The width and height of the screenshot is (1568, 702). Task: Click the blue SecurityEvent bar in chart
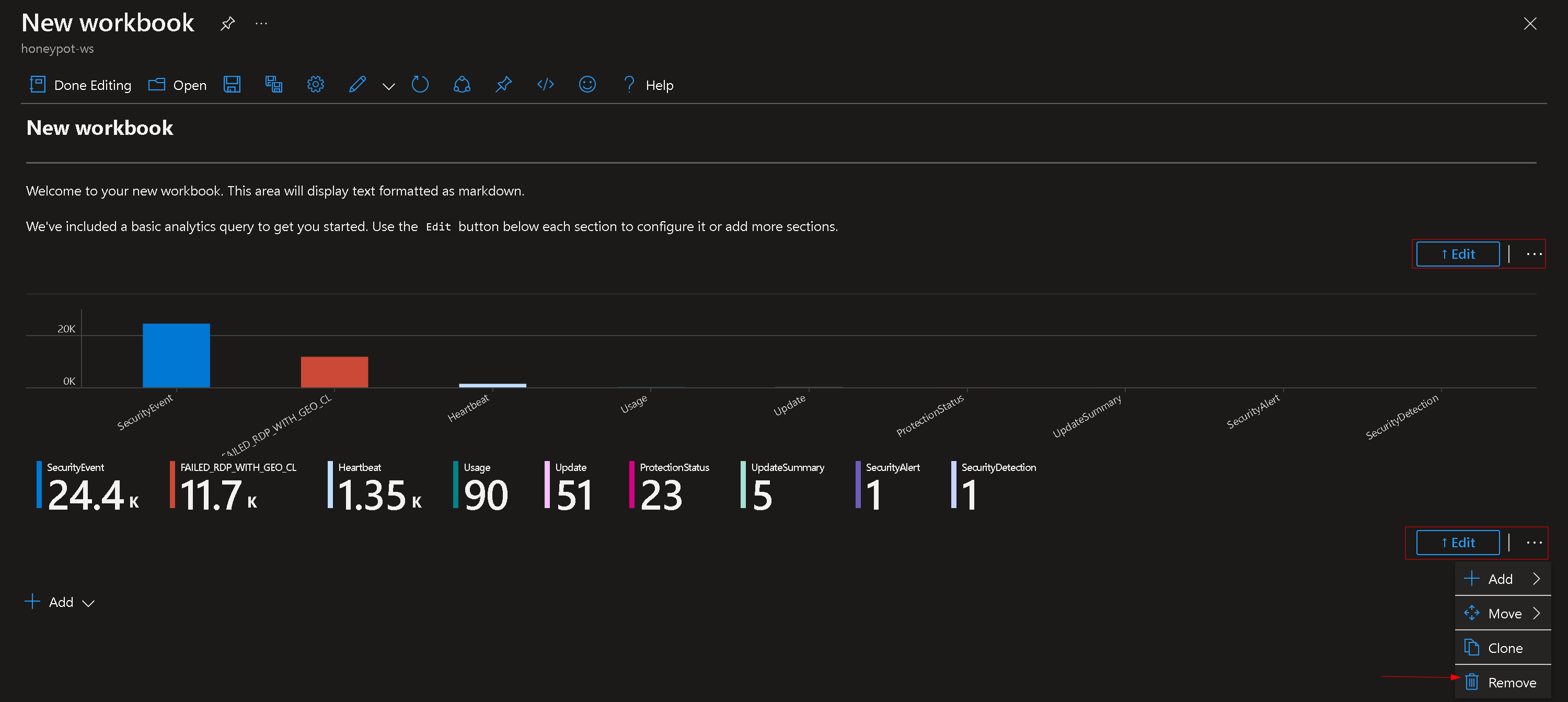[177, 355]
